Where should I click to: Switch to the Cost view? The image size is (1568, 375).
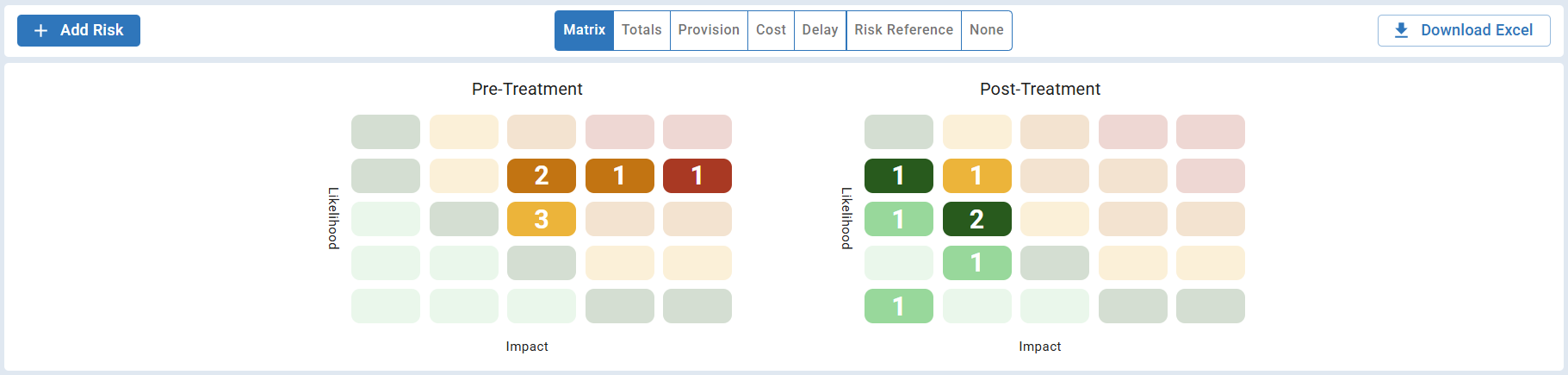click(x=771, y=30)
